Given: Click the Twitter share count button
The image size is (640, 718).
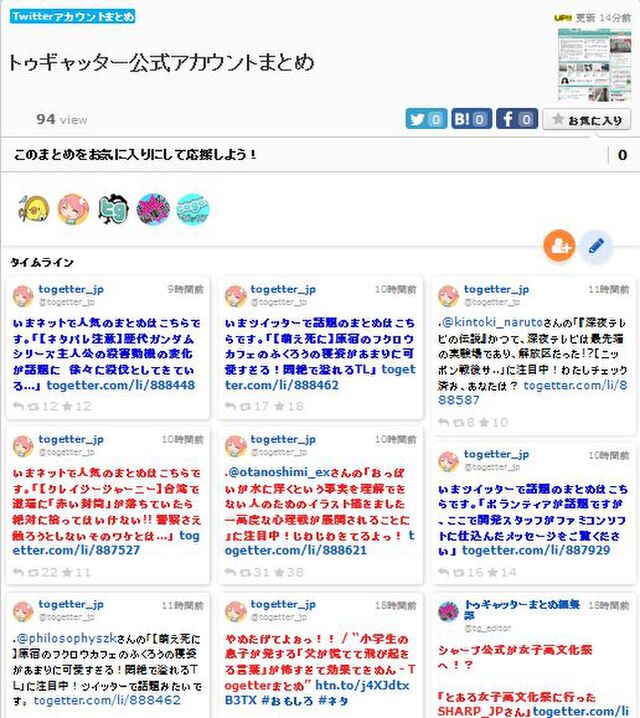Looking at the screenshot, I should click(426, 119).
